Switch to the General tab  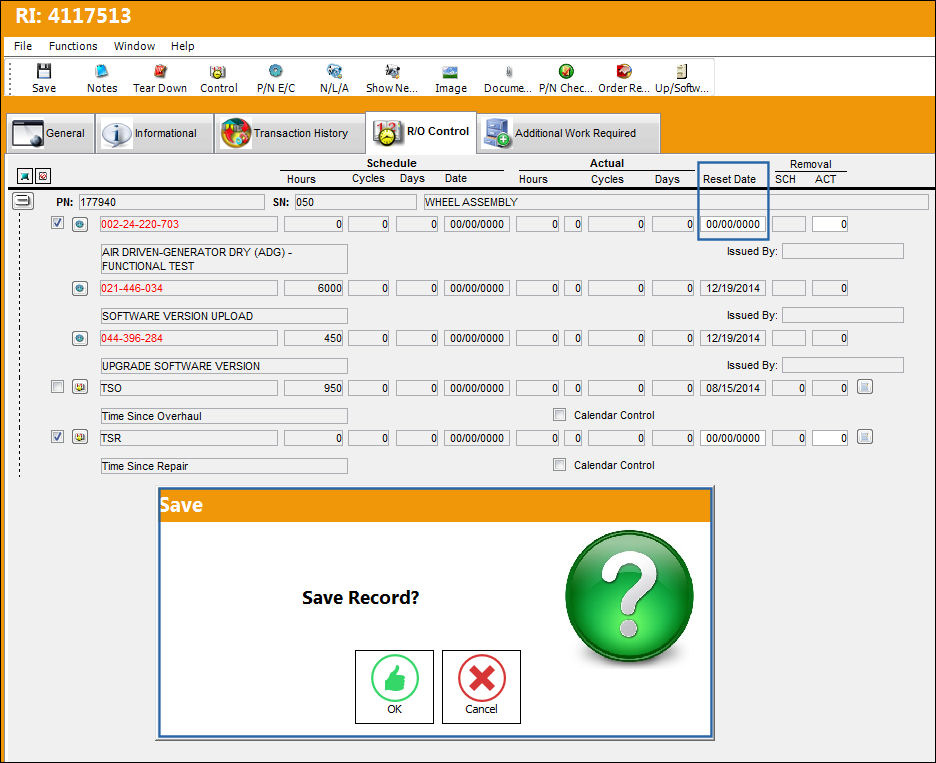pyautogui.click(x=50, y=133)
